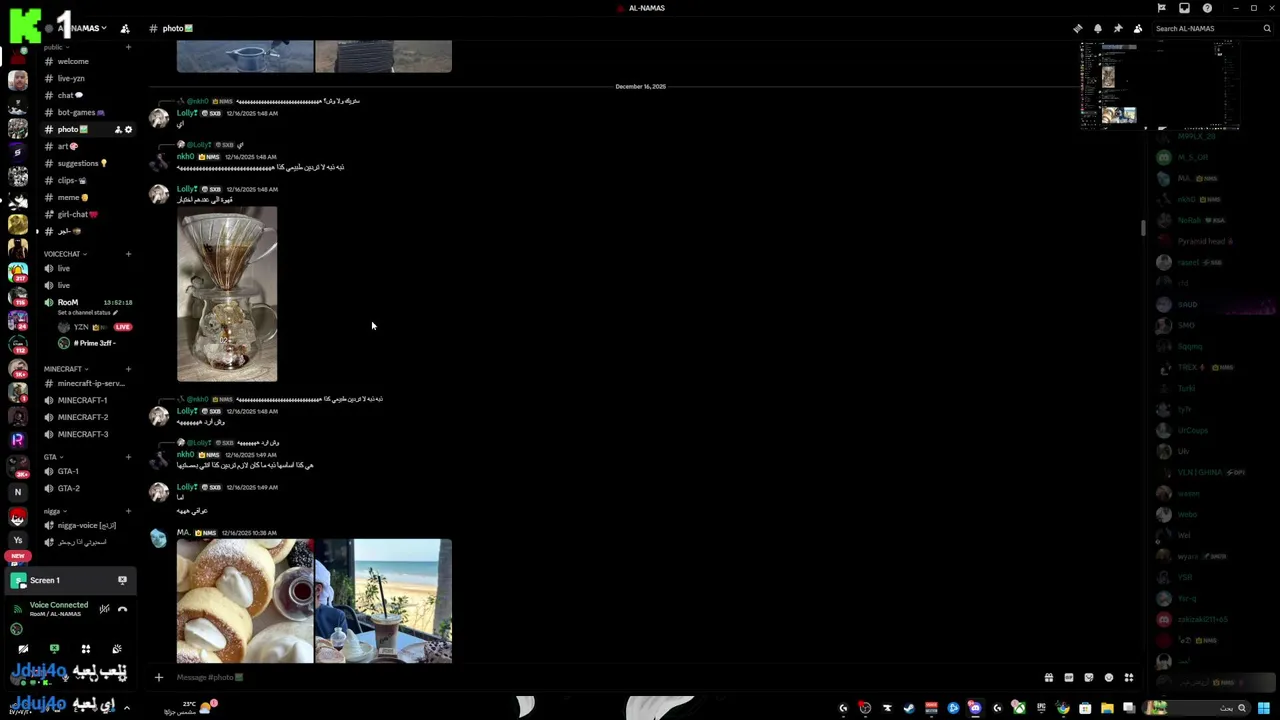Open the bot-games channel
The height and width of the screenshot is (720, 1280).
[x=86, y=112]
